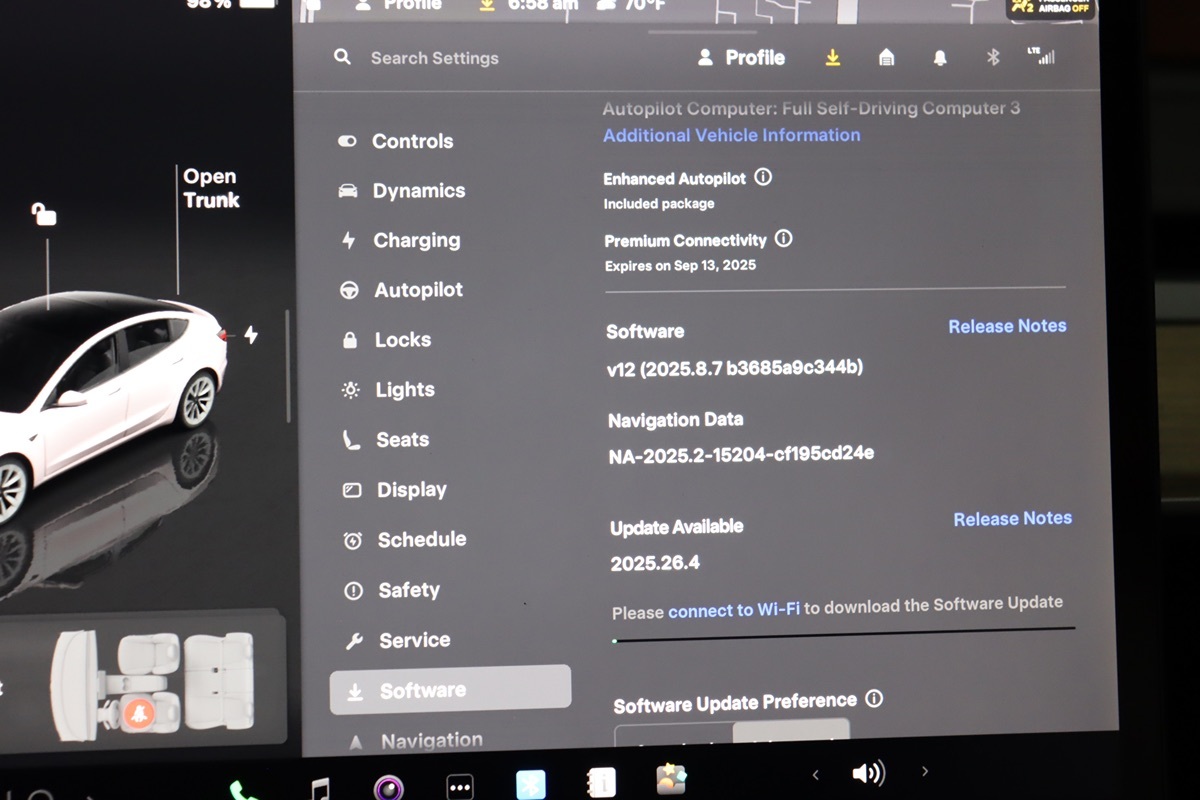This screenshot has width=1200, height=800.
Task: Tap the speaker volume icon
Action: (x=868, y=773)
